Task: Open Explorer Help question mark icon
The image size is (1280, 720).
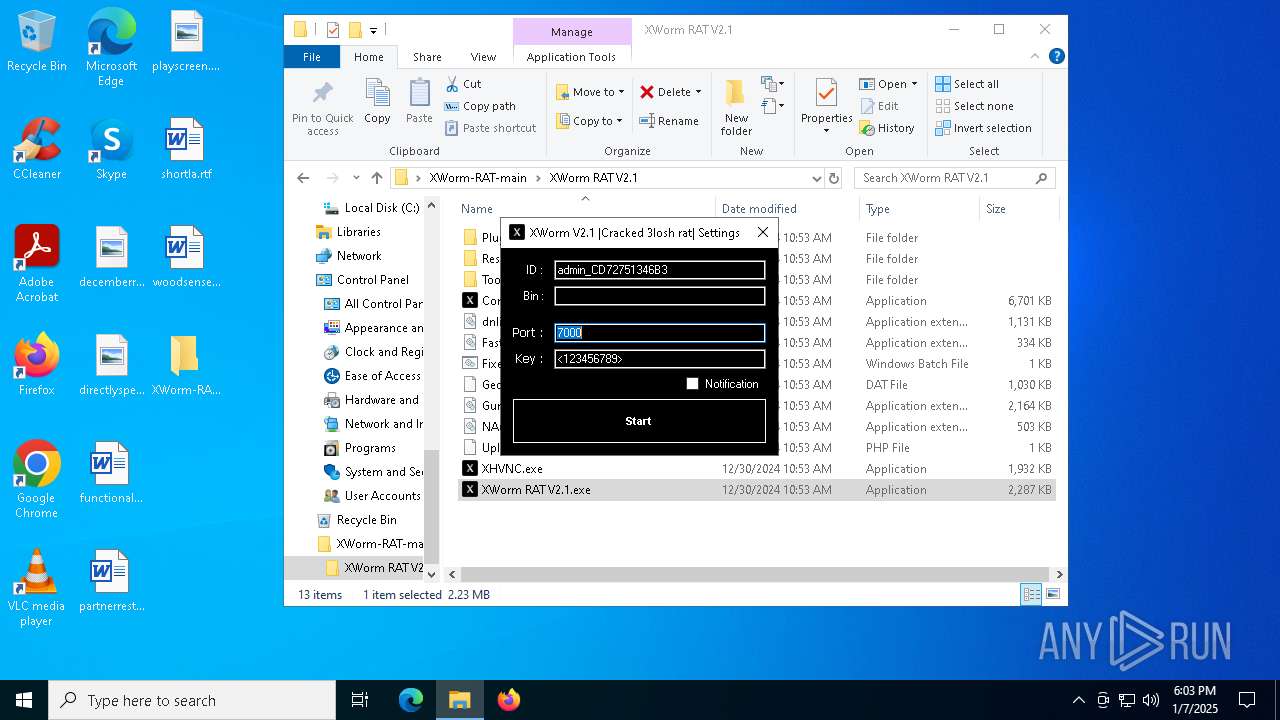Action: coord(1056,57)
